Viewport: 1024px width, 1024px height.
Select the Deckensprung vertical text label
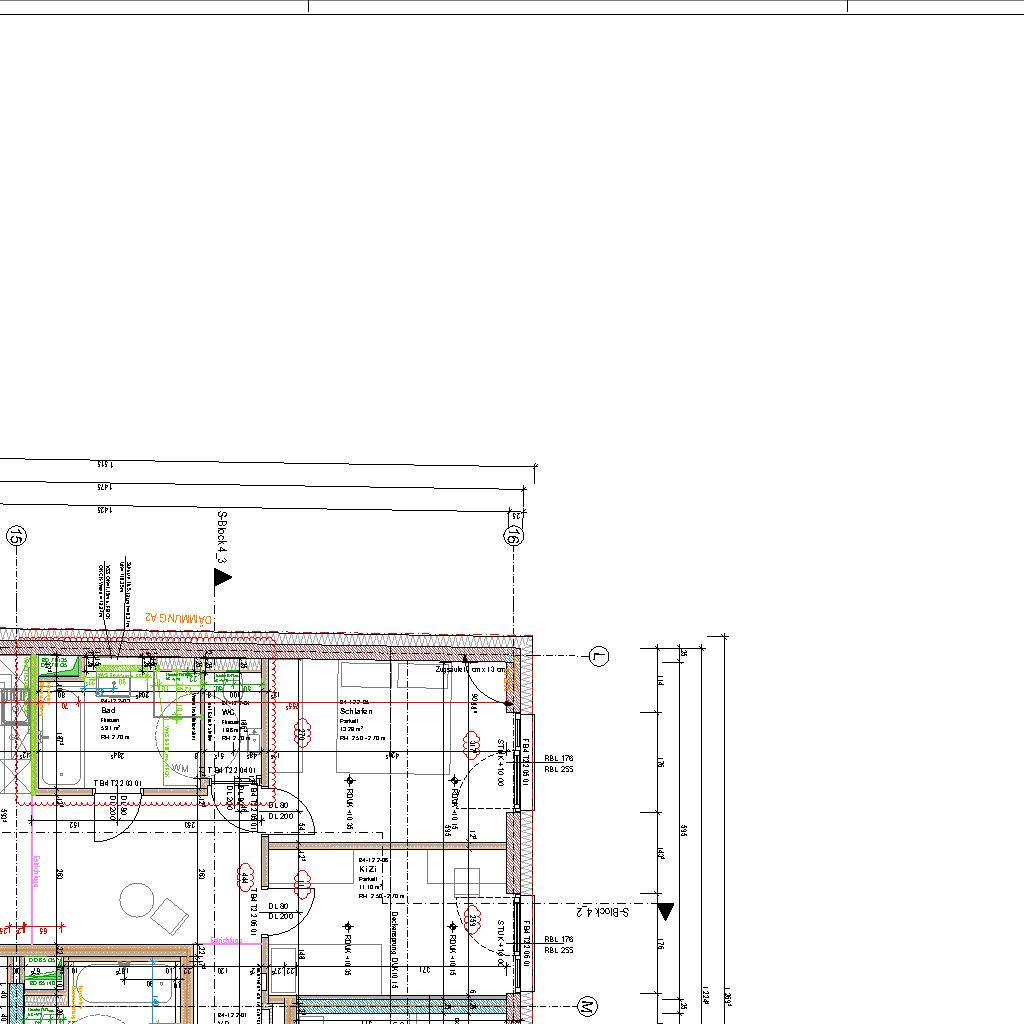[x=395, y=932]
